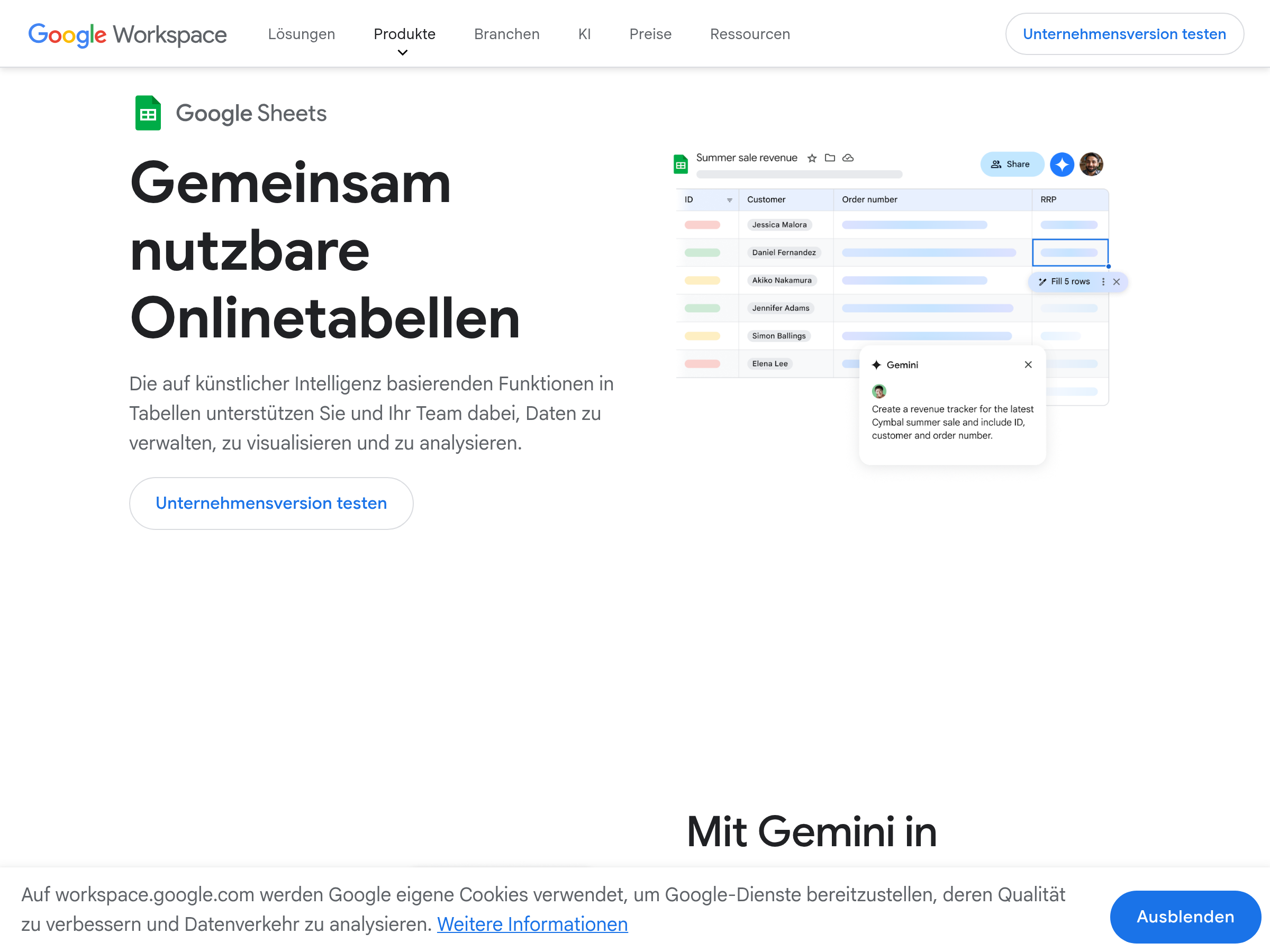The image size is (1270, 952).
Task: Open the Ressourcen navigation item
Action: 749,34
